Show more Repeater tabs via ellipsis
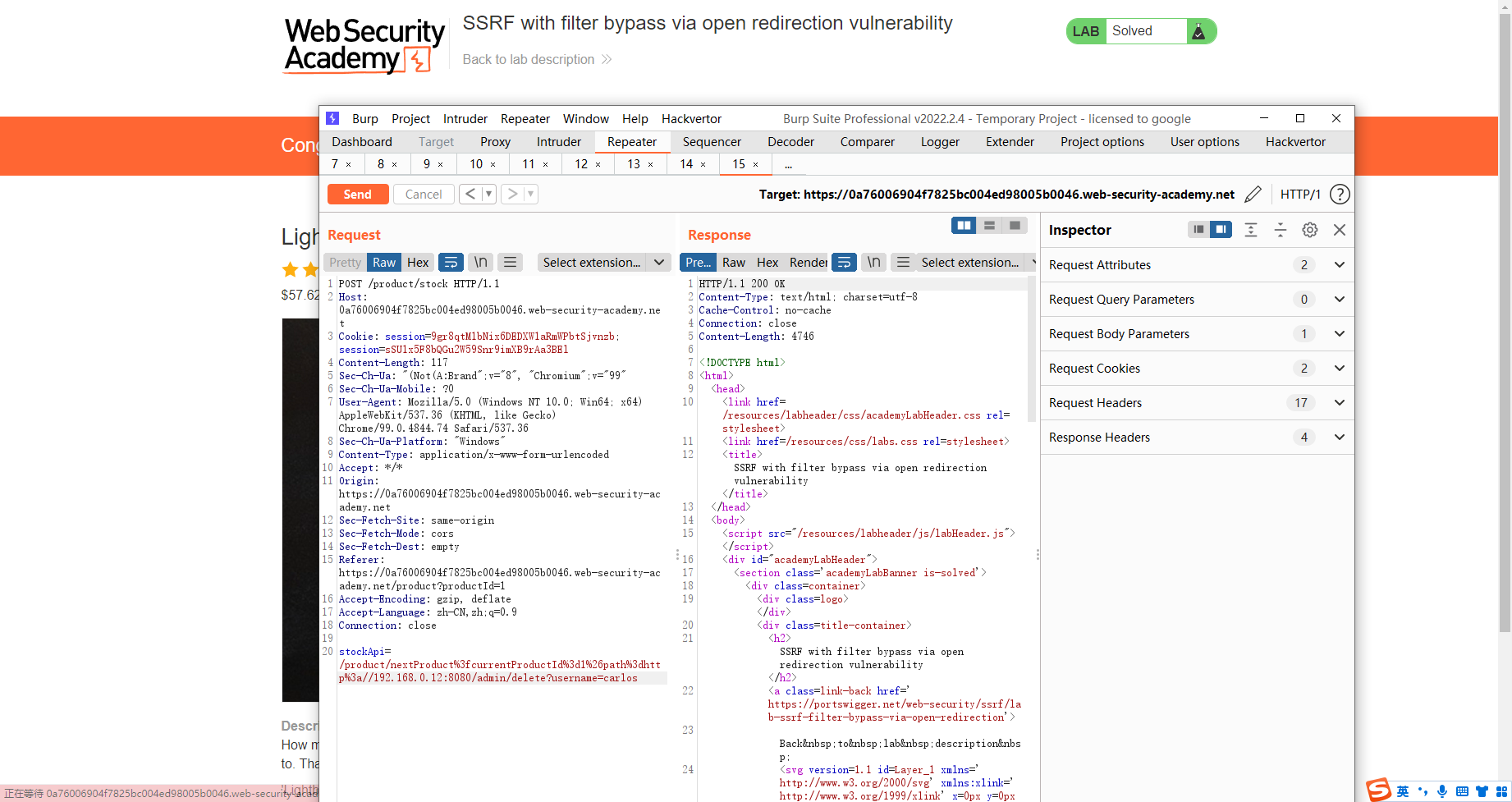Viewport: 1512px width, 802px height. tap(788, 165)
